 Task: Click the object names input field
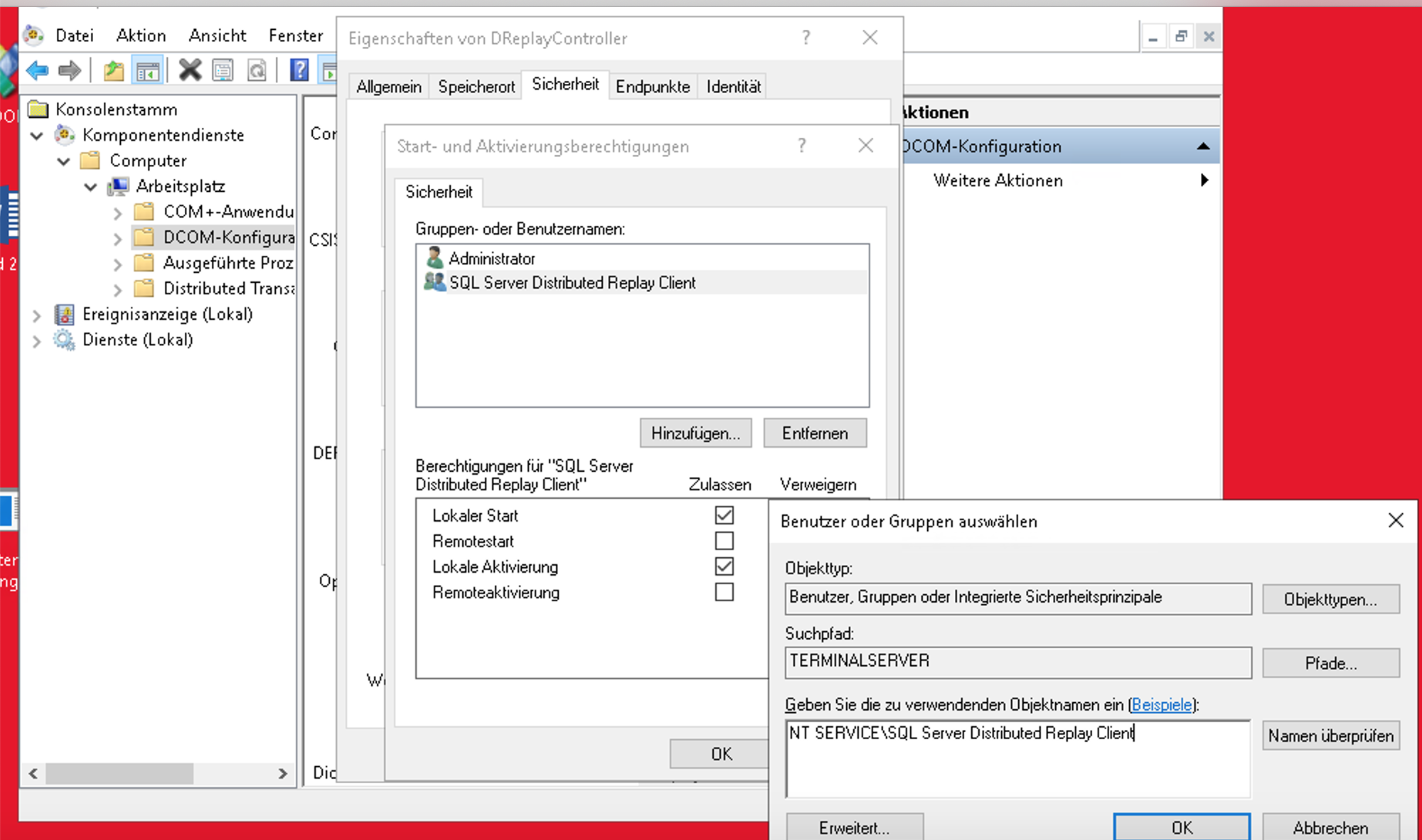tap(1017, 758)
